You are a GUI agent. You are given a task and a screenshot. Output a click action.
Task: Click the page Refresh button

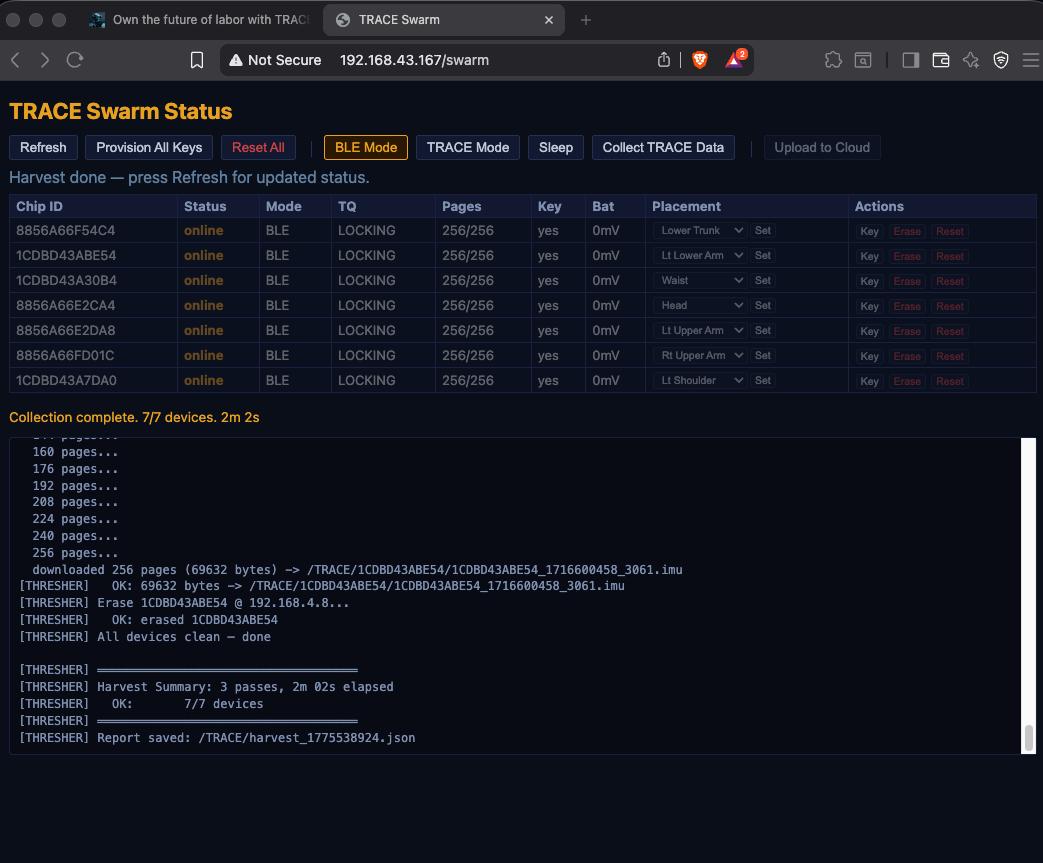tap(43, 148)
